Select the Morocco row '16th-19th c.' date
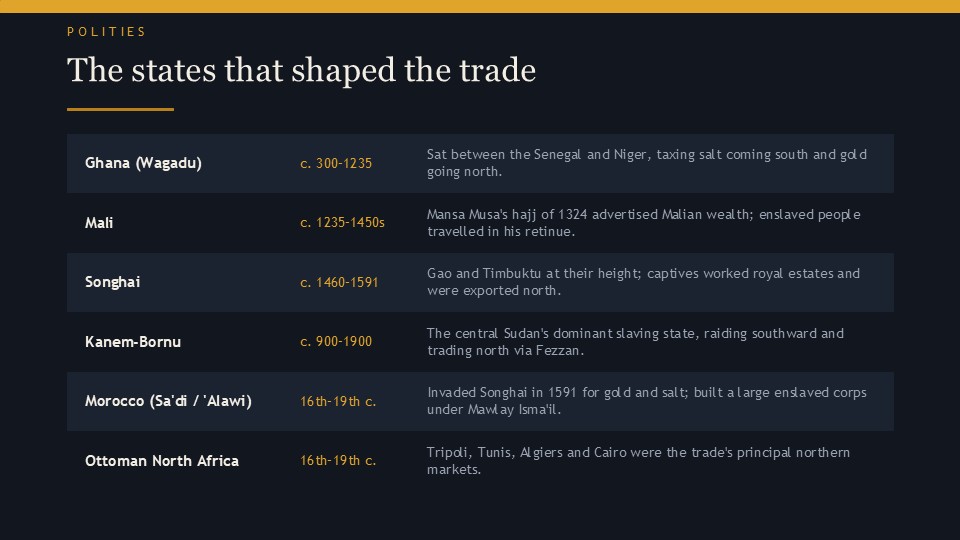 (x=338, y=402)
